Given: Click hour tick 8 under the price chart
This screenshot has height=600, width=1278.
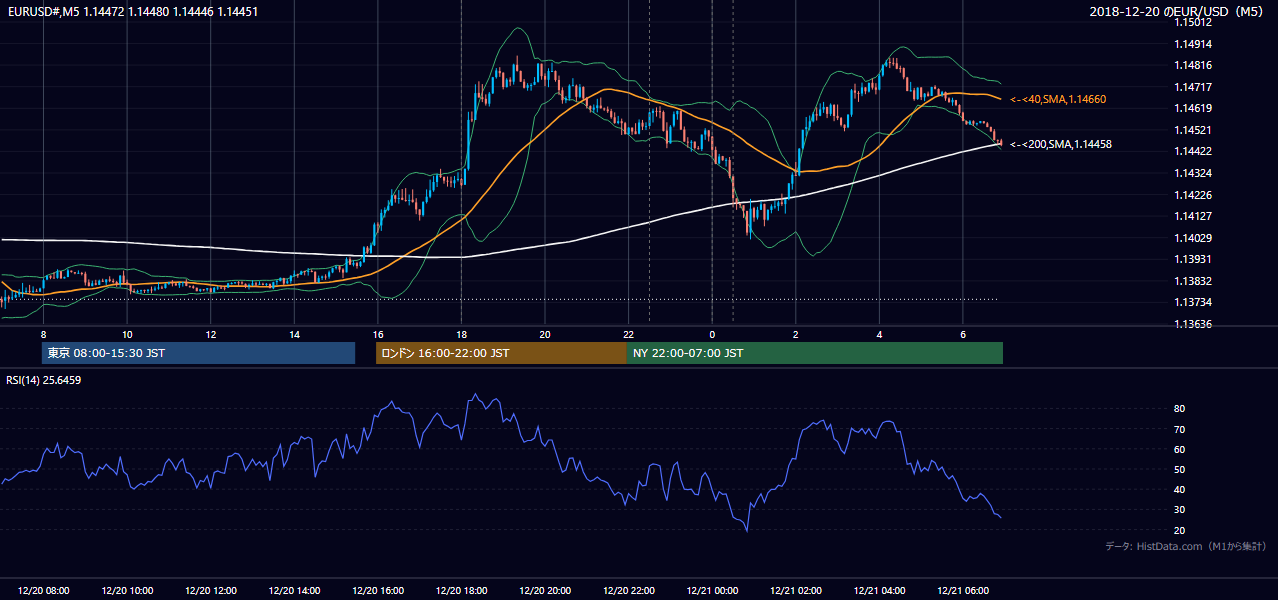Looking at the screenshot, I should (x=43, y=334).
